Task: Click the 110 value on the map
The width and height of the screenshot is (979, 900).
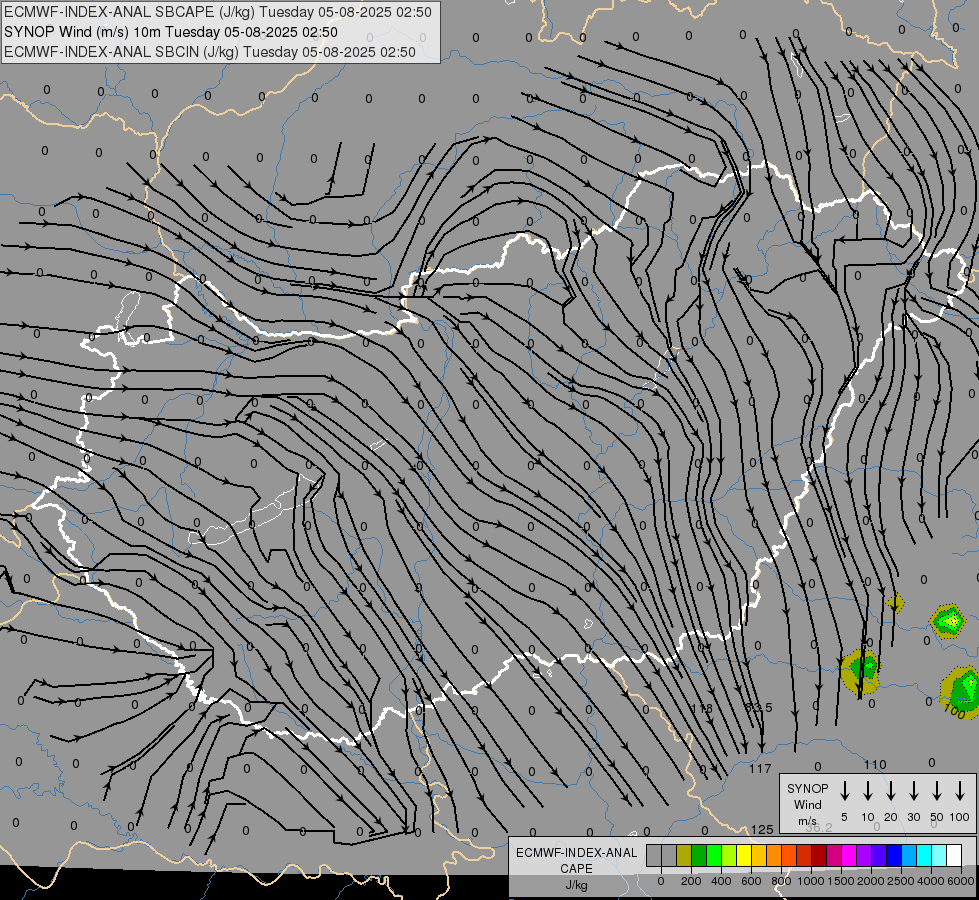Action: 875,764
